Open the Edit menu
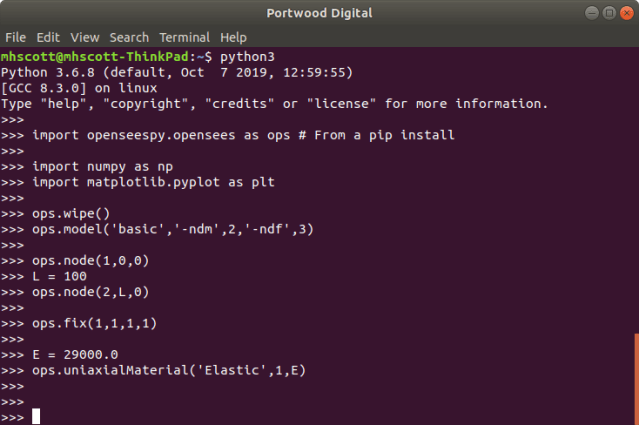This screenshot has width=639, height=425. 50,37
